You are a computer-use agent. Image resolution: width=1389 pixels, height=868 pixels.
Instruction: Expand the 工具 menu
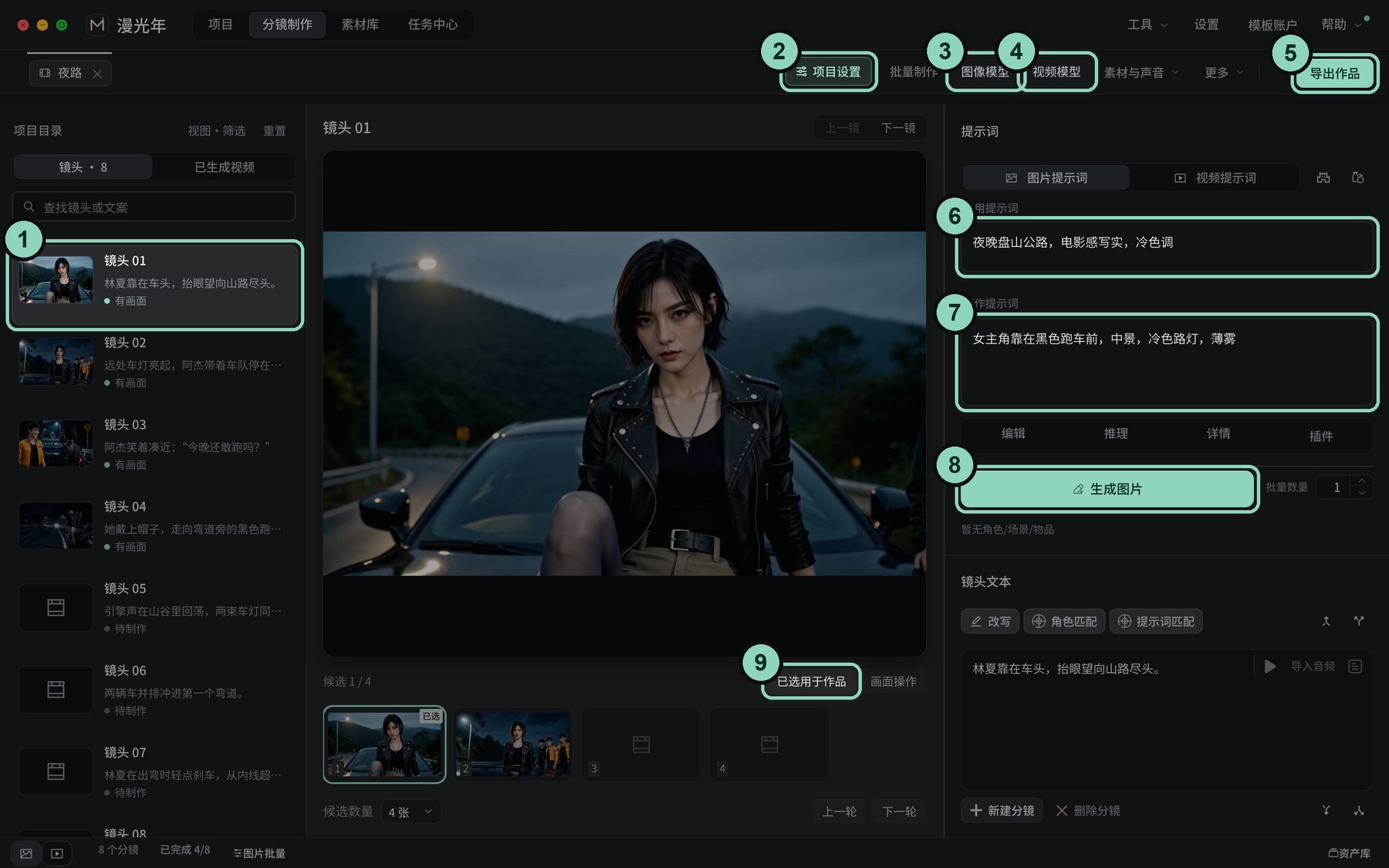[x=1147, y=25]
